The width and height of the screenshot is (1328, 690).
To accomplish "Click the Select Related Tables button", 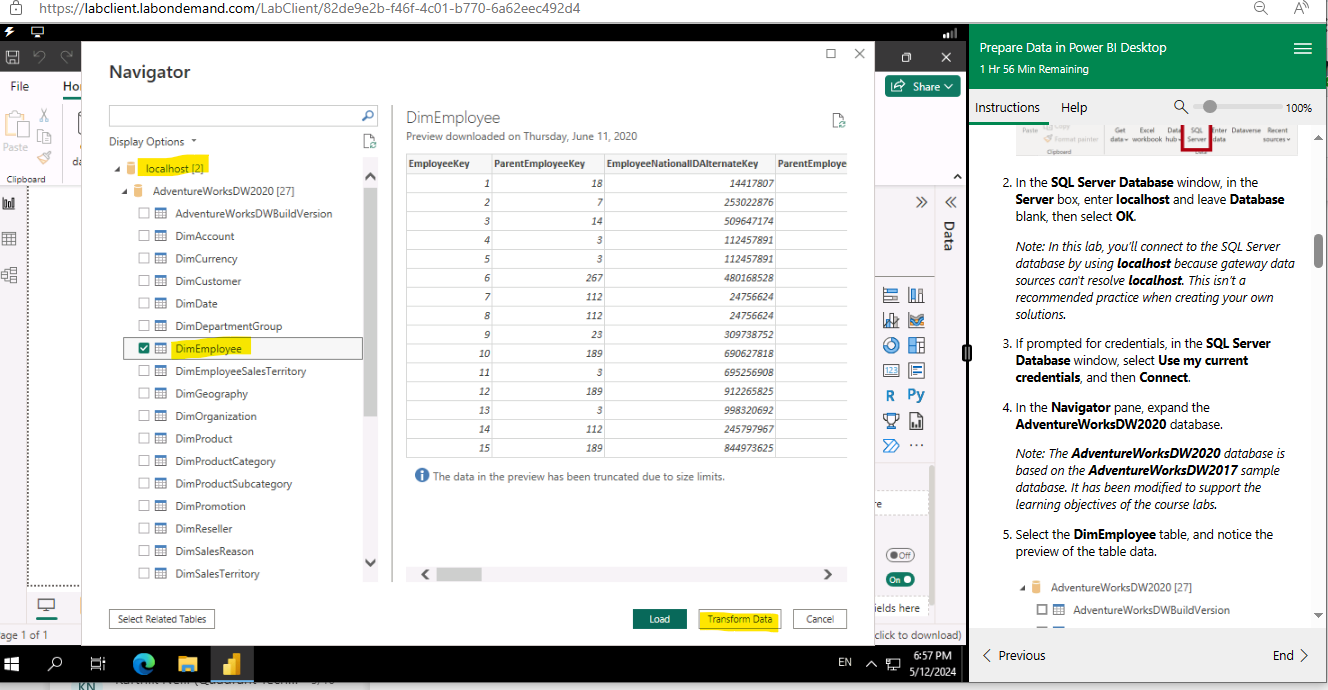I will tap(162, 619).
